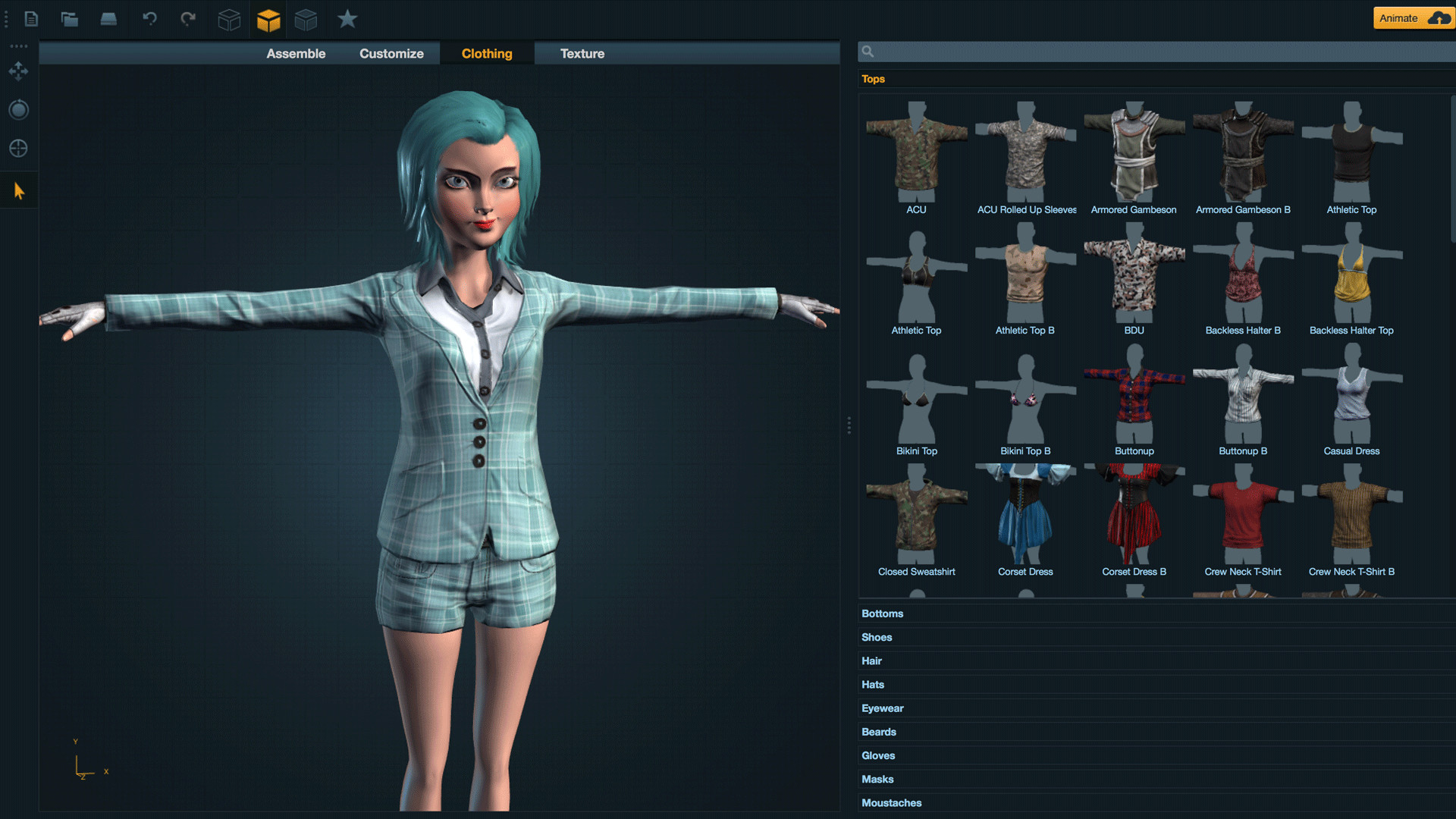Activate the Orbit tool on the left

point(18,109)
